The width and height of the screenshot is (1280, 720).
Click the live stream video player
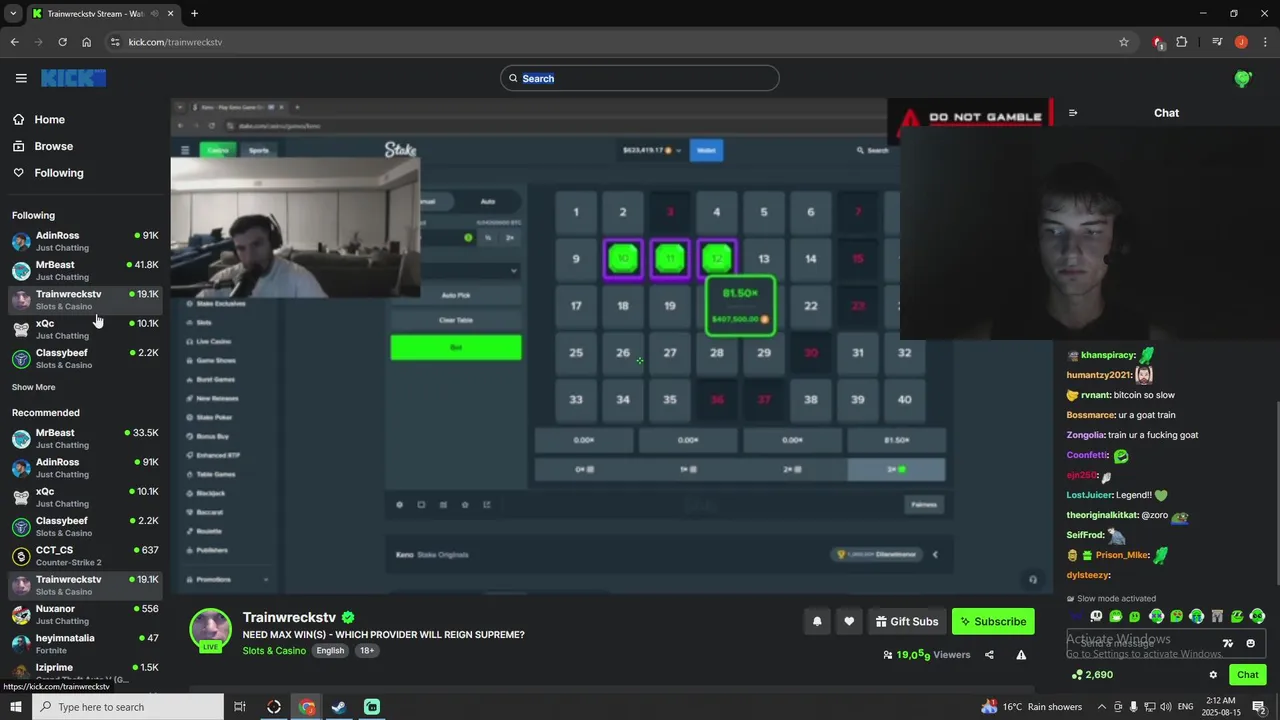(x=612, y=346)
